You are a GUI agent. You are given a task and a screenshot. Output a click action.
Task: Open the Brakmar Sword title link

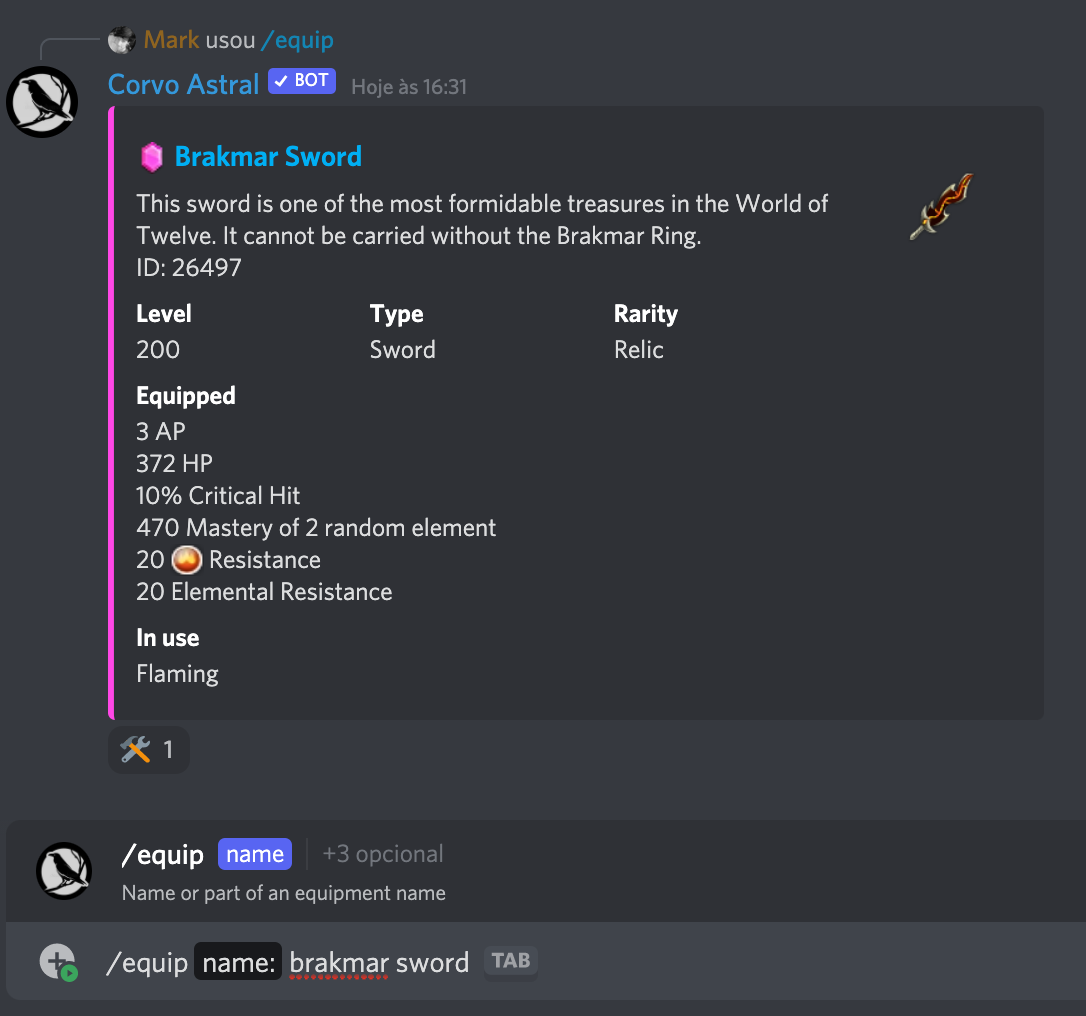coord(268,157)
